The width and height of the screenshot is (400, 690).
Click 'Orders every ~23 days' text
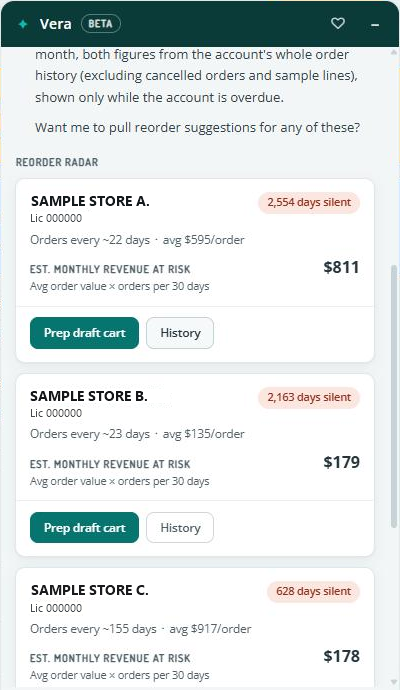coord(90,434)
